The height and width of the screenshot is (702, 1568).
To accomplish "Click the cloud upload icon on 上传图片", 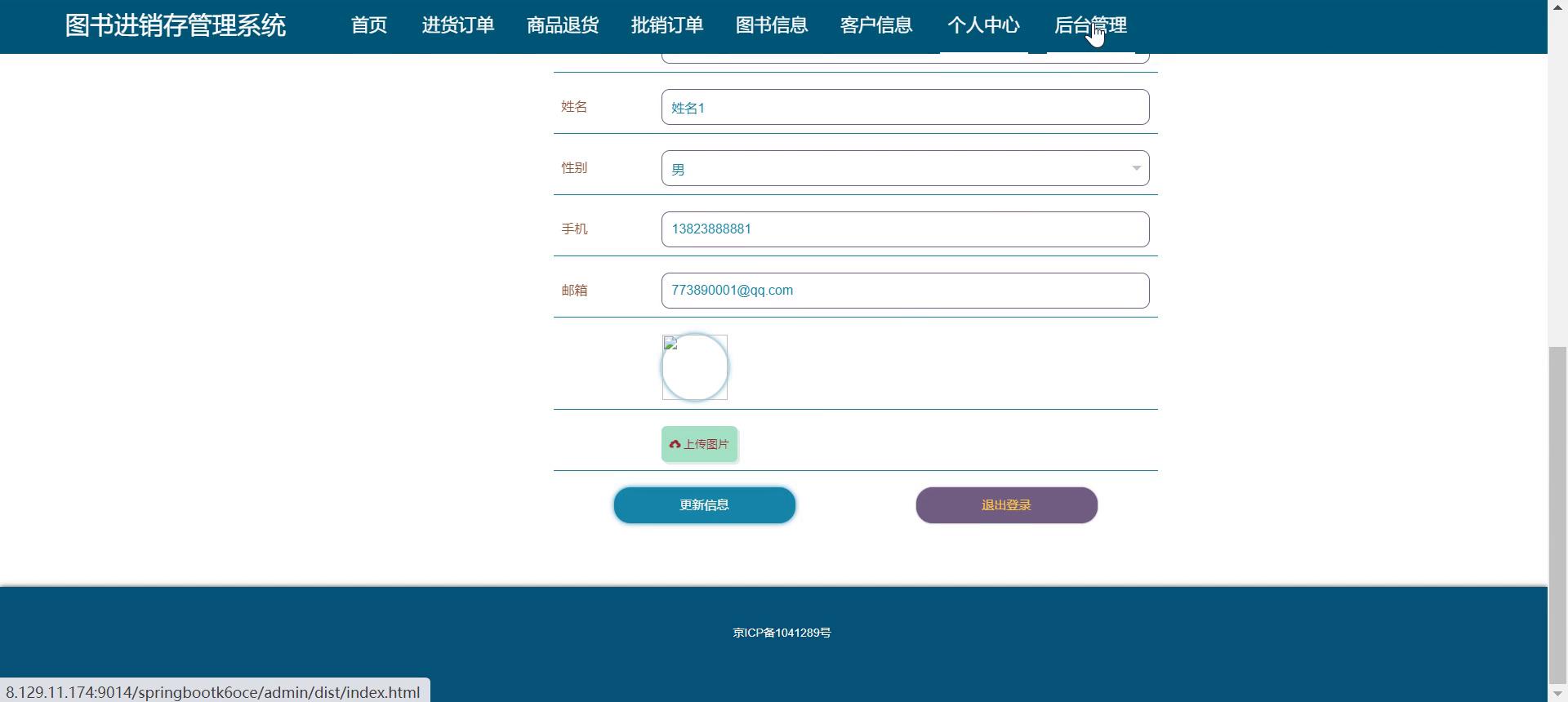I will coord(675,445).
